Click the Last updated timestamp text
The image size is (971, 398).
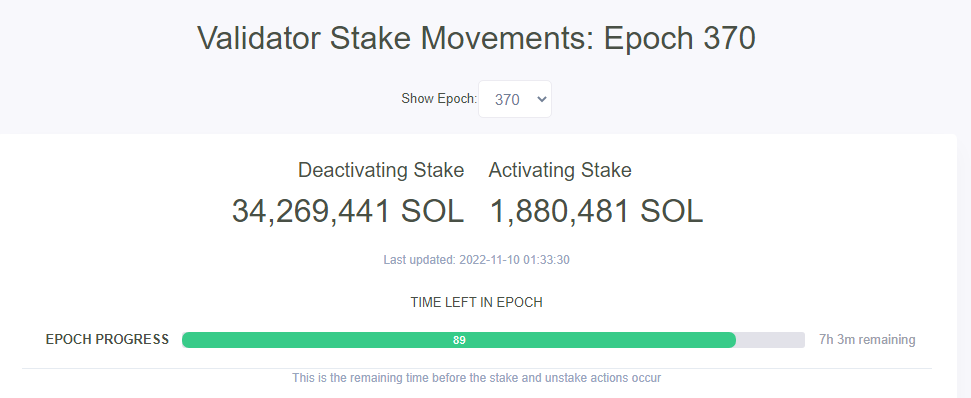pos(476,260)
